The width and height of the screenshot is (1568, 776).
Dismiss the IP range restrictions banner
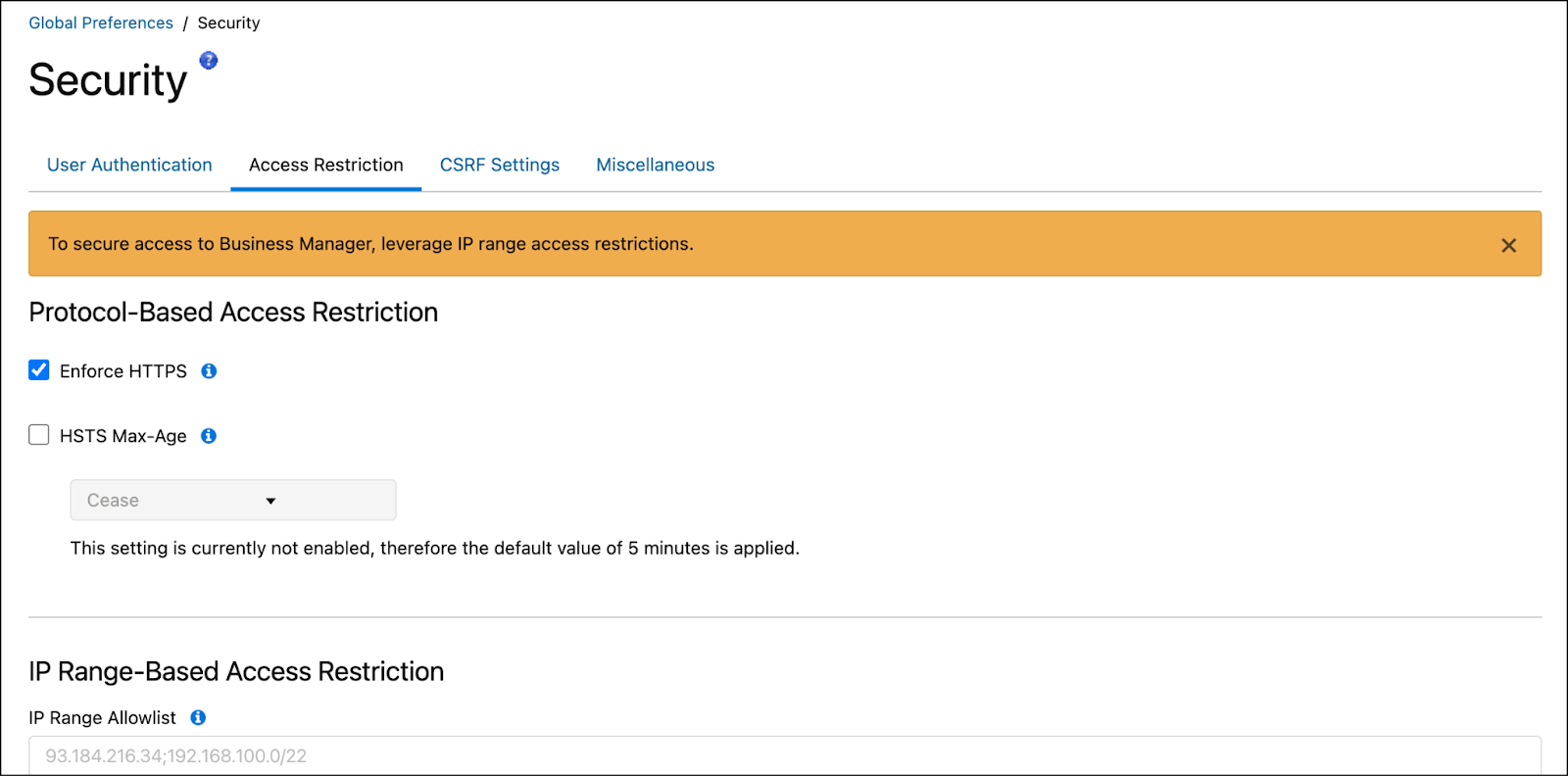pyautogui.click(x=1508, y=245)
